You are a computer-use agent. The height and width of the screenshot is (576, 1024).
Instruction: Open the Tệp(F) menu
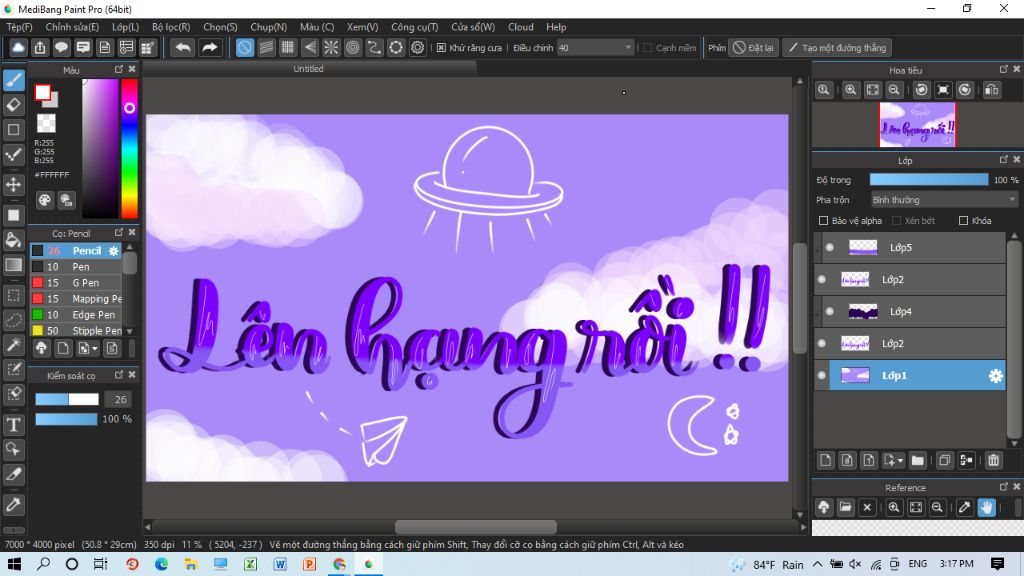click(x=20, y=27)
